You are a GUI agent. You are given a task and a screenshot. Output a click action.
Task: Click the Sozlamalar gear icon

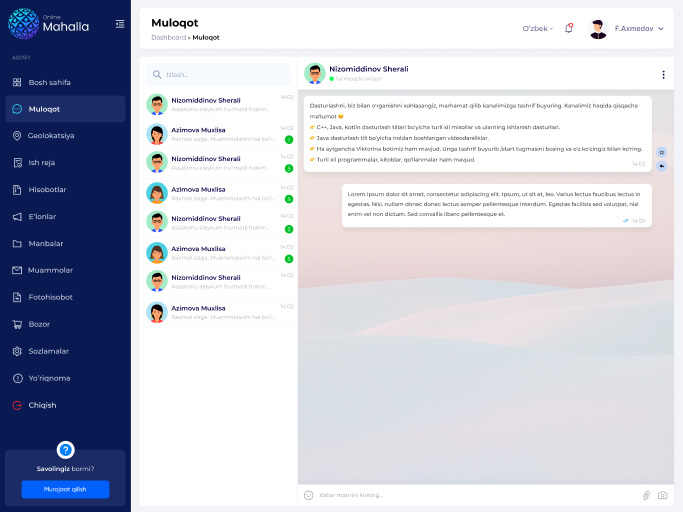click(17, 351)
